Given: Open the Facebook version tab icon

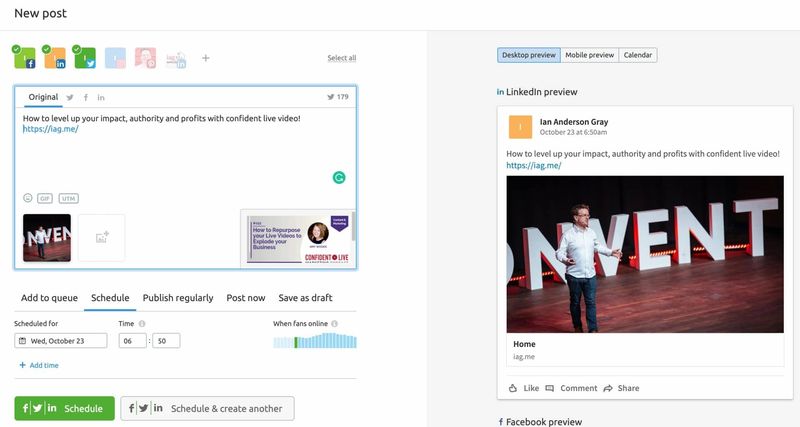Looking at the screenshot, I should pos(86,97).
